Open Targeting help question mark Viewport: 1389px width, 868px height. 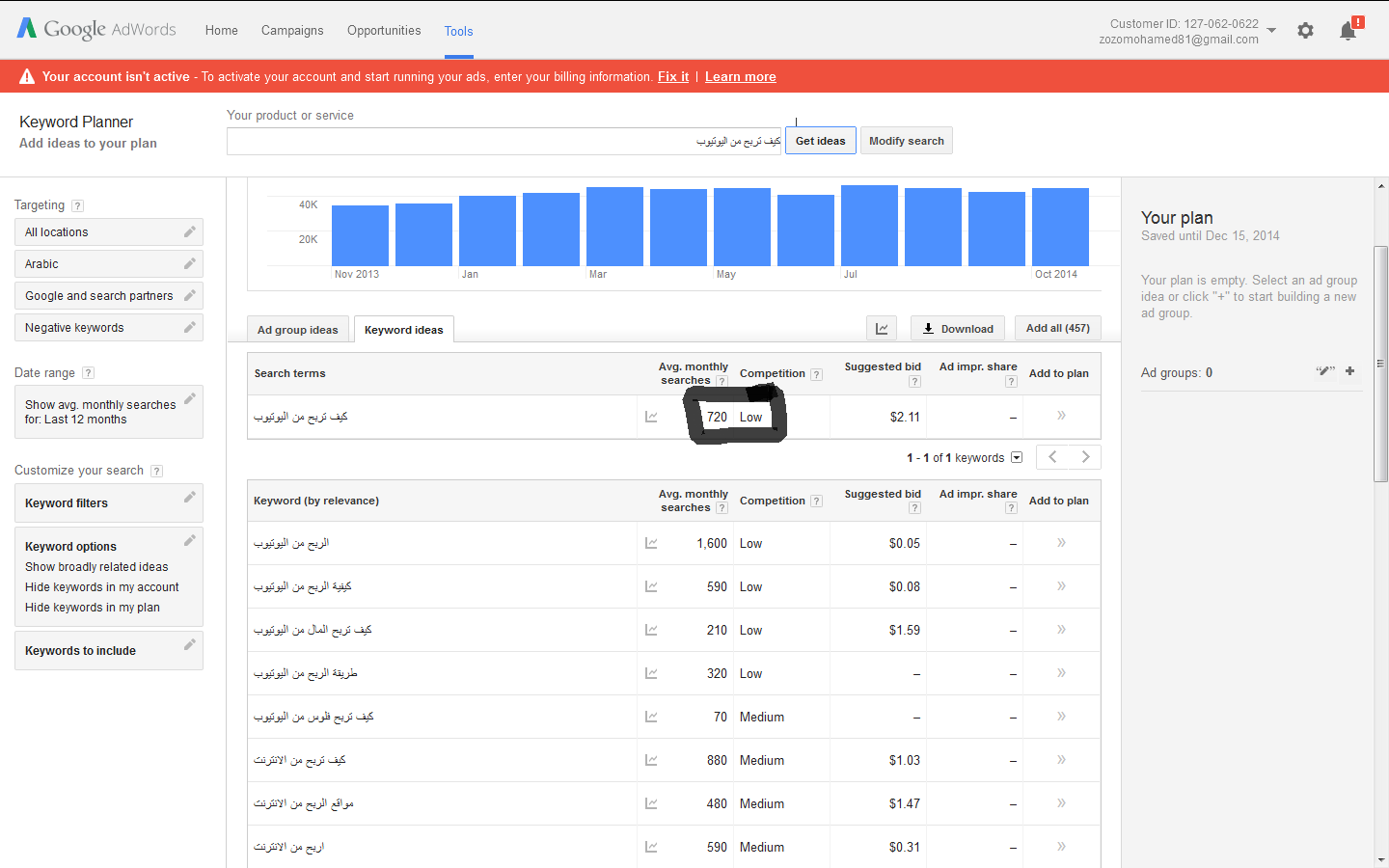pos(78,205)
